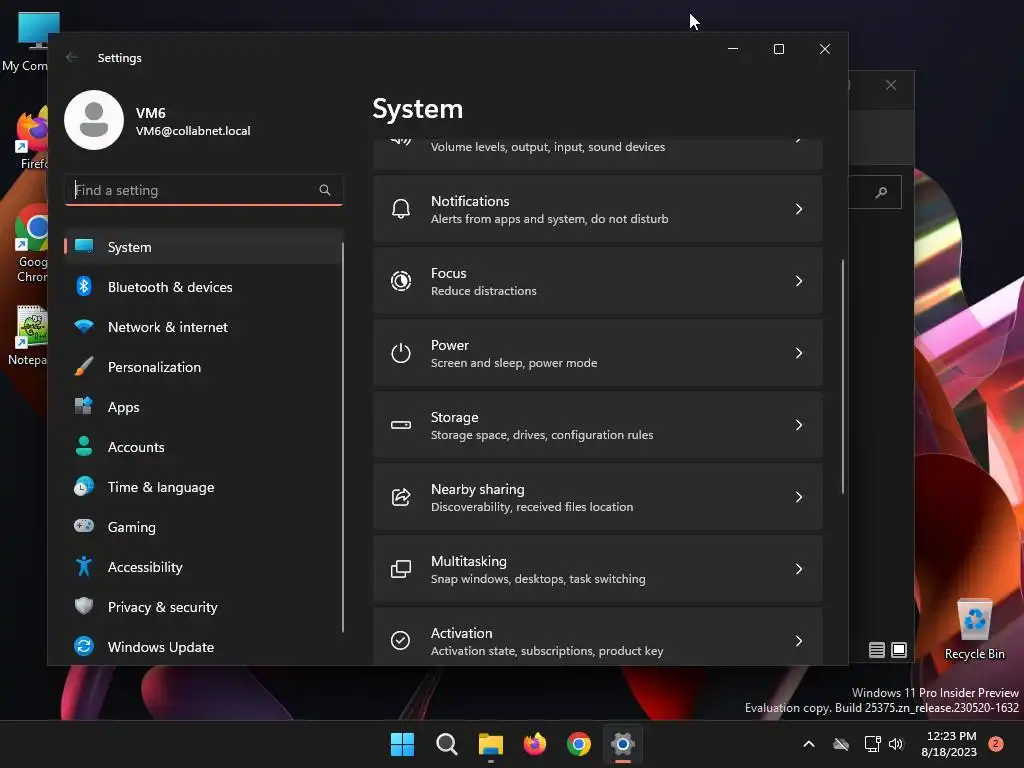The image size is (1024, 768).
Task: Click the Apps icon in sidebar
Action: (84, 406)
